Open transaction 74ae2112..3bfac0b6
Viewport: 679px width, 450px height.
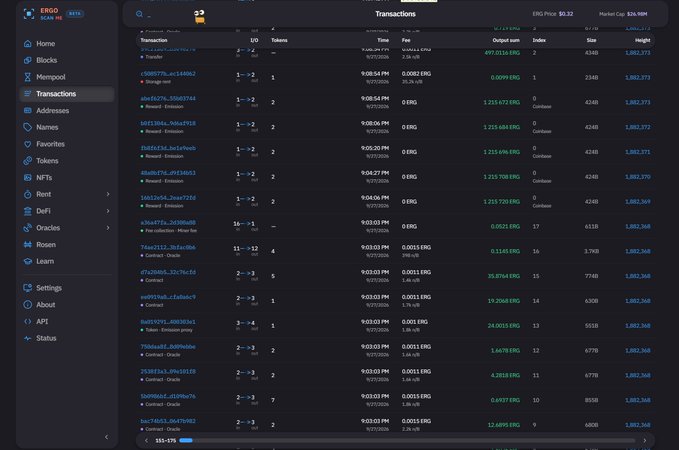(168, 247)
